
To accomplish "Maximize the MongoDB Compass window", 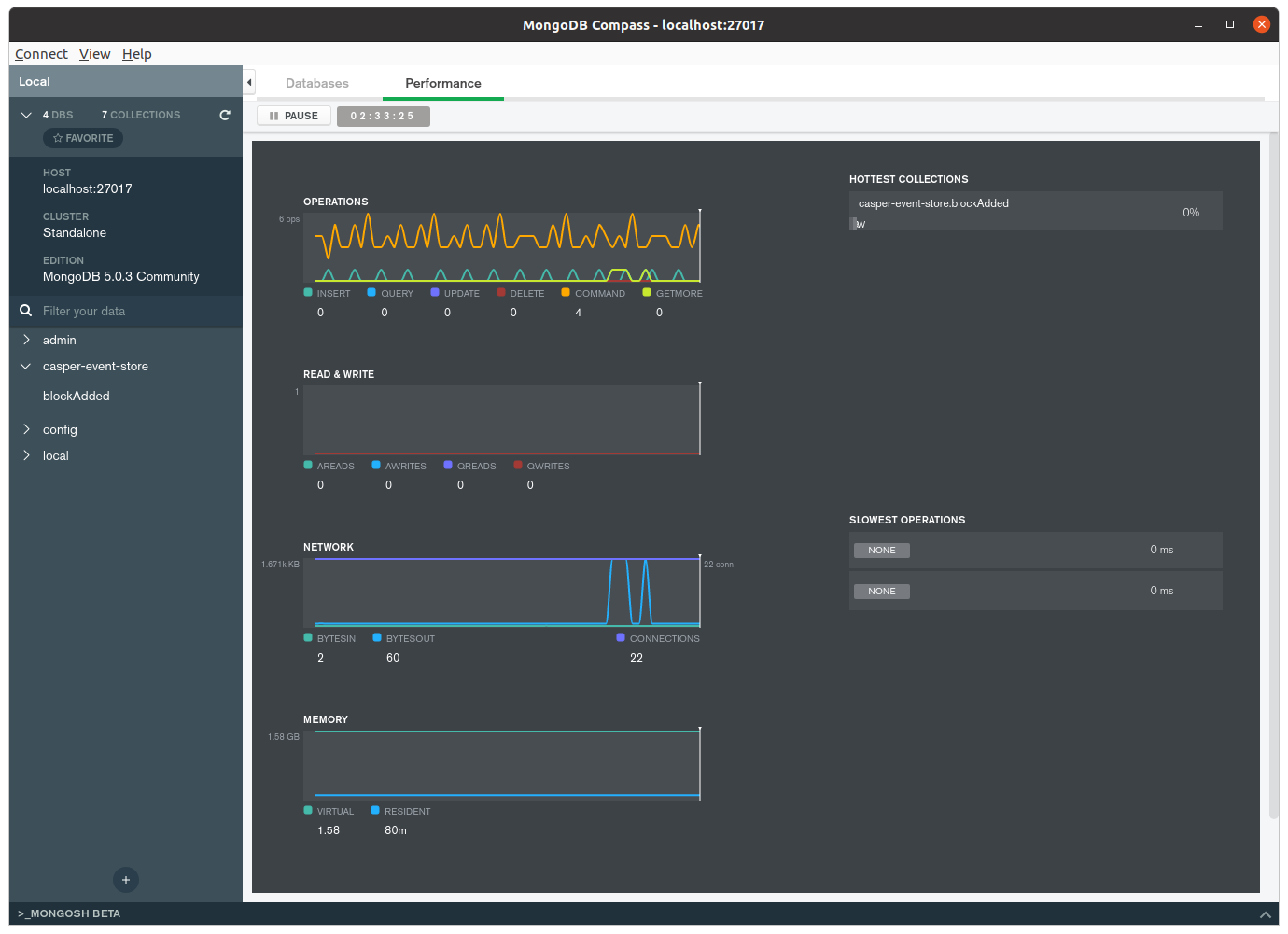I will click(x=1230, y=24).
